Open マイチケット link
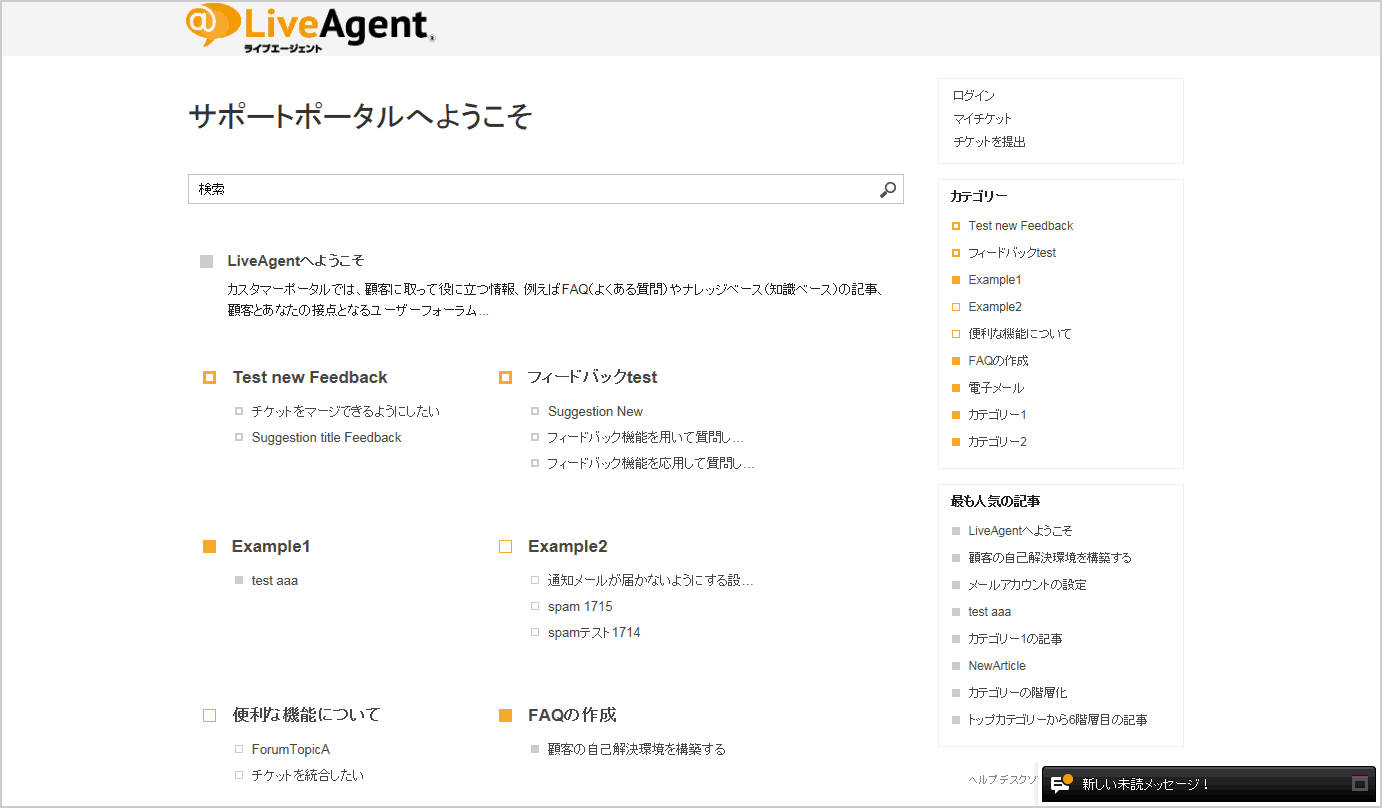 982,119
